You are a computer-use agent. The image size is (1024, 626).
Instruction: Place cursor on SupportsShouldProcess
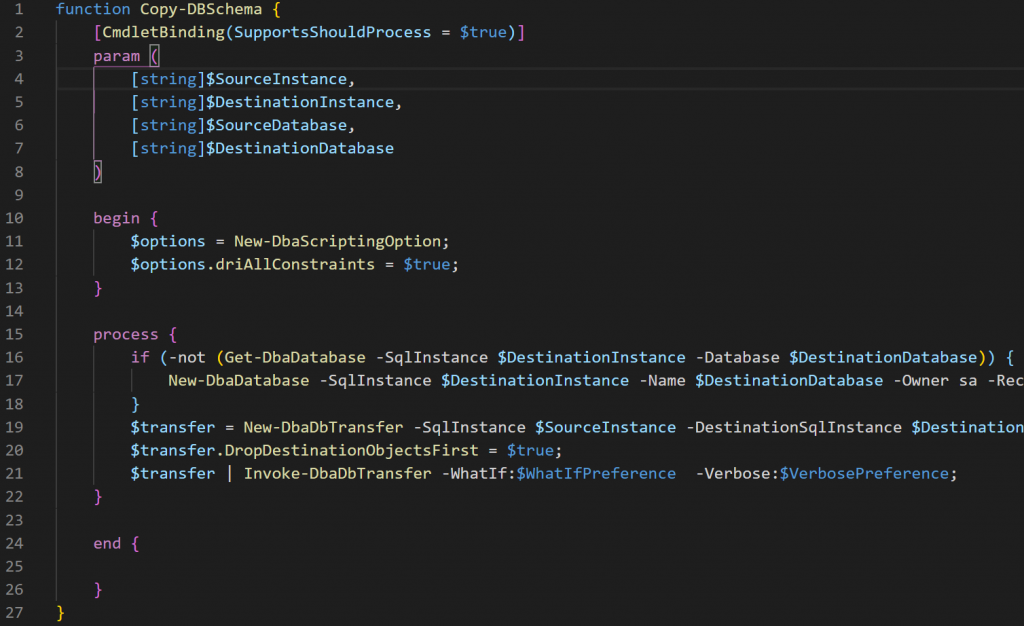click(x=332, y=32)
